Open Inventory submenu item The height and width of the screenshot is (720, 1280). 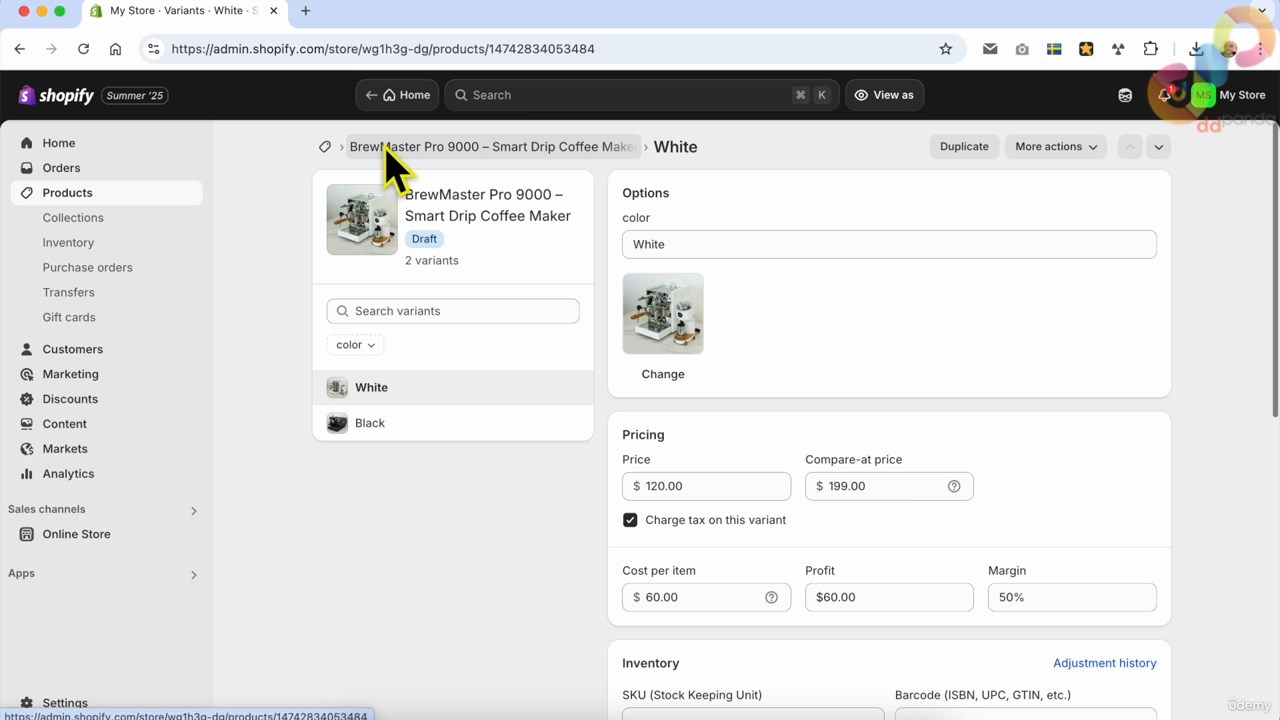tap(68, 243)
